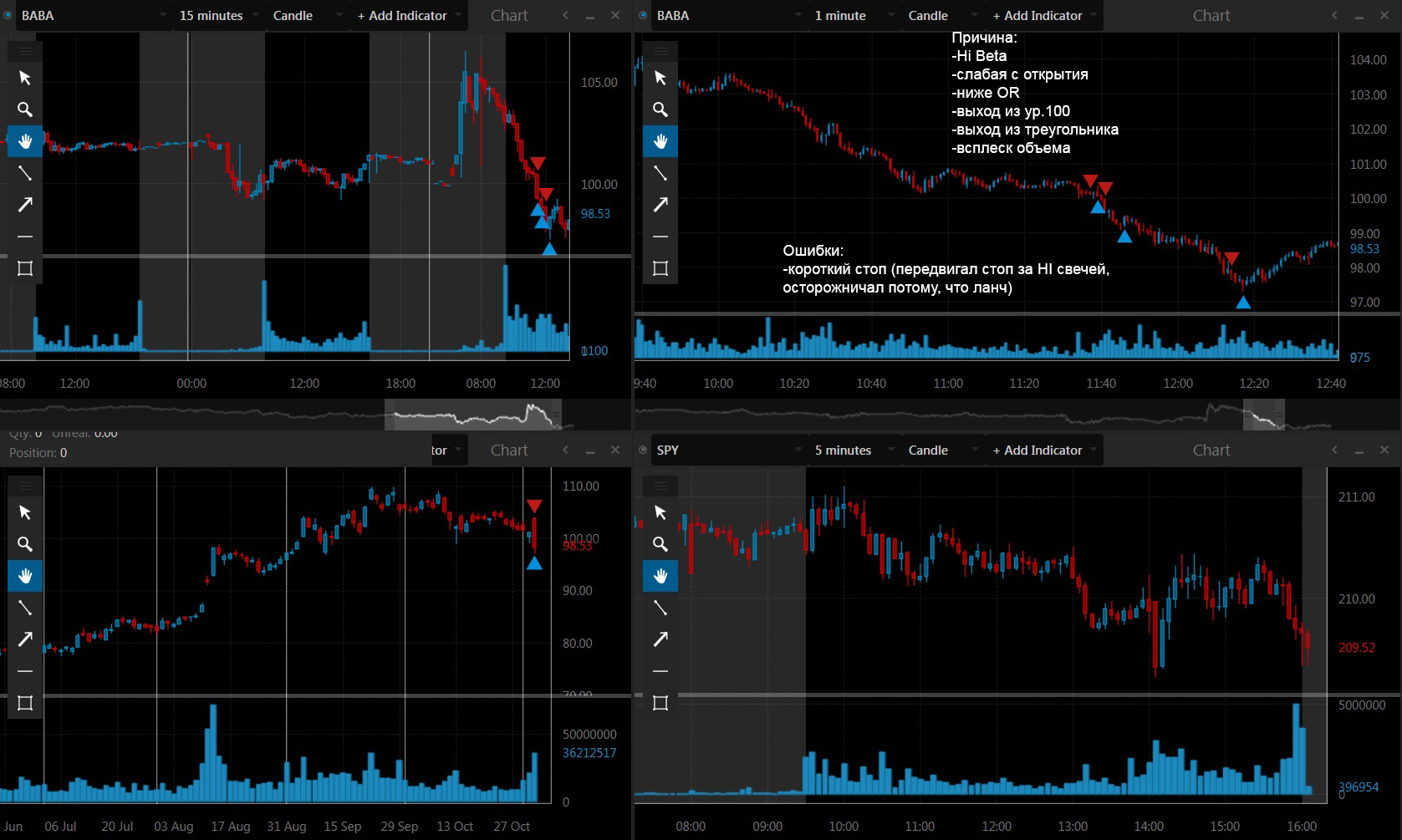Pick the arrow tool in the daily chart panel
Image resolution: width=1402 pixels, height=840 pixels.
(x=25, y=639)
